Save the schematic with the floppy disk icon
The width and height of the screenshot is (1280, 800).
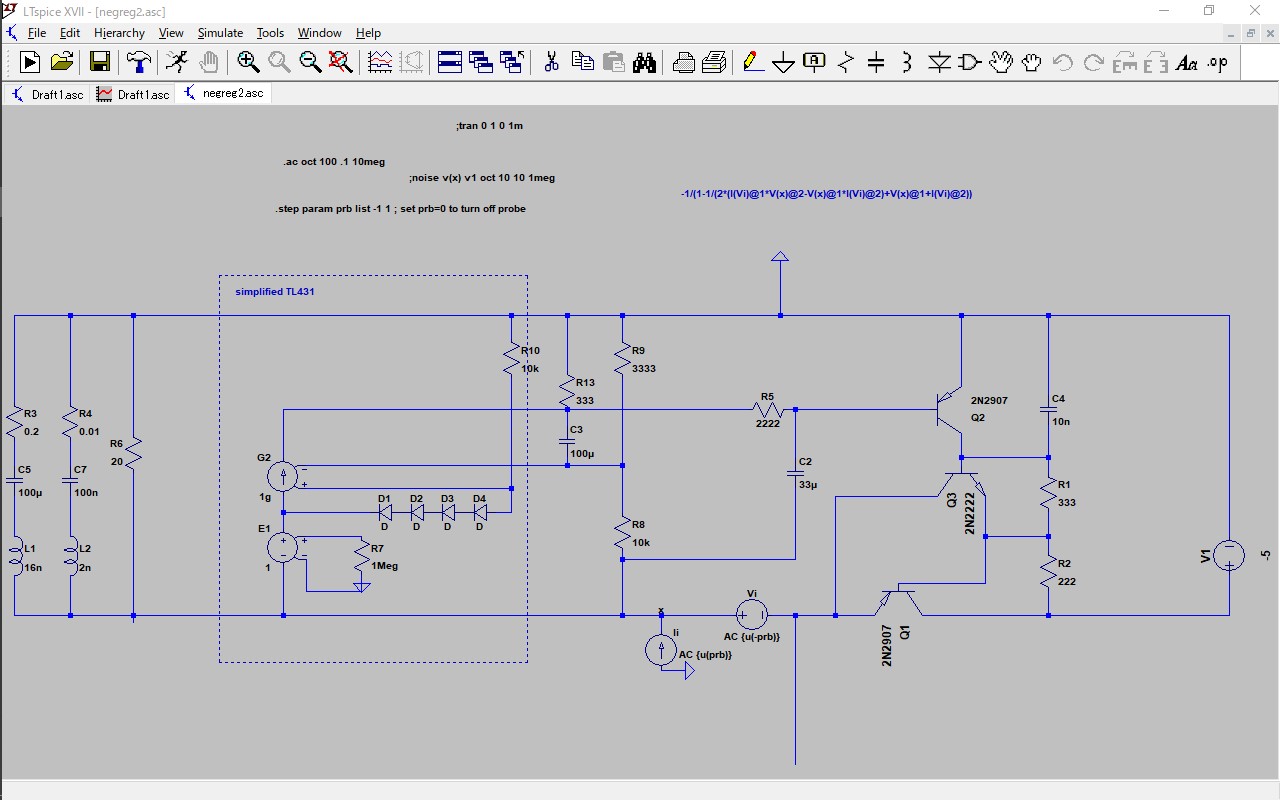[99, 62]
